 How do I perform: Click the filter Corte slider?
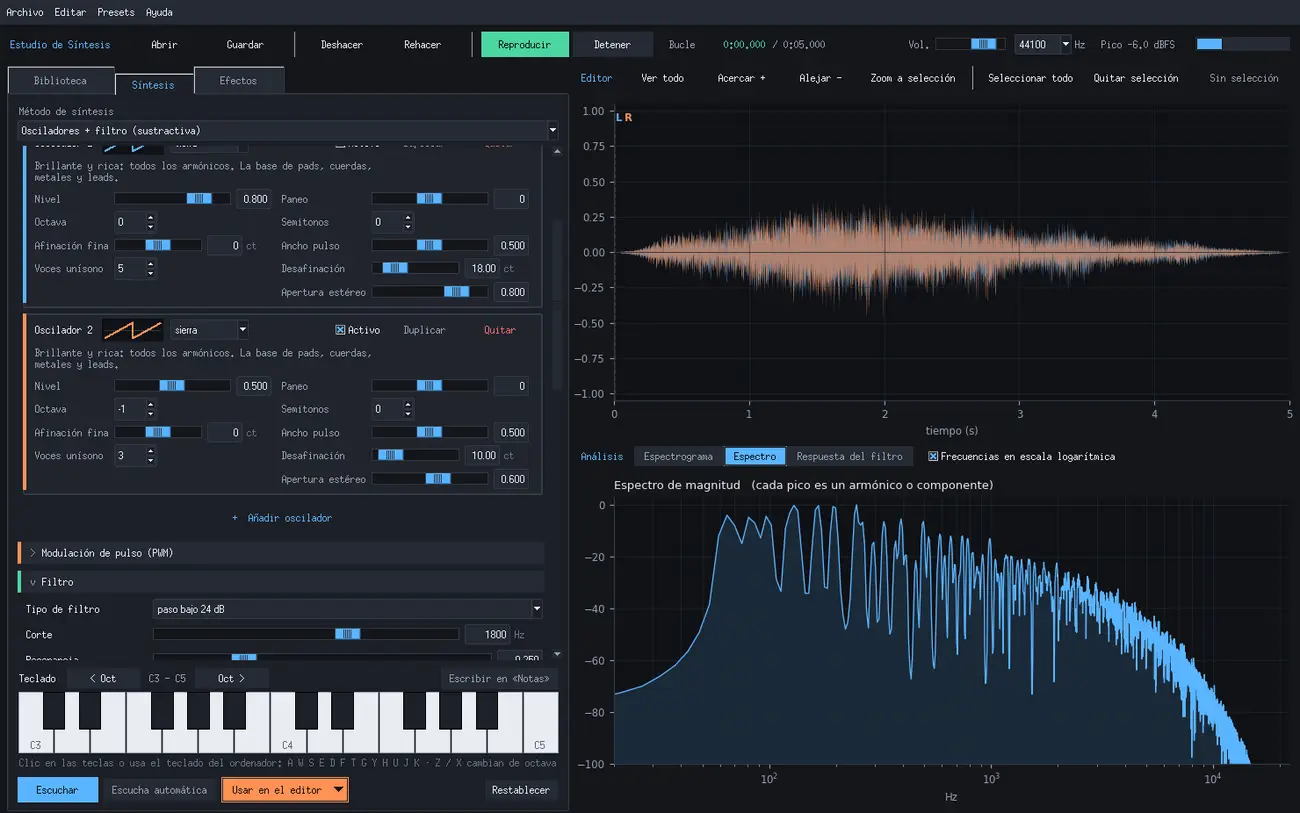306,635
